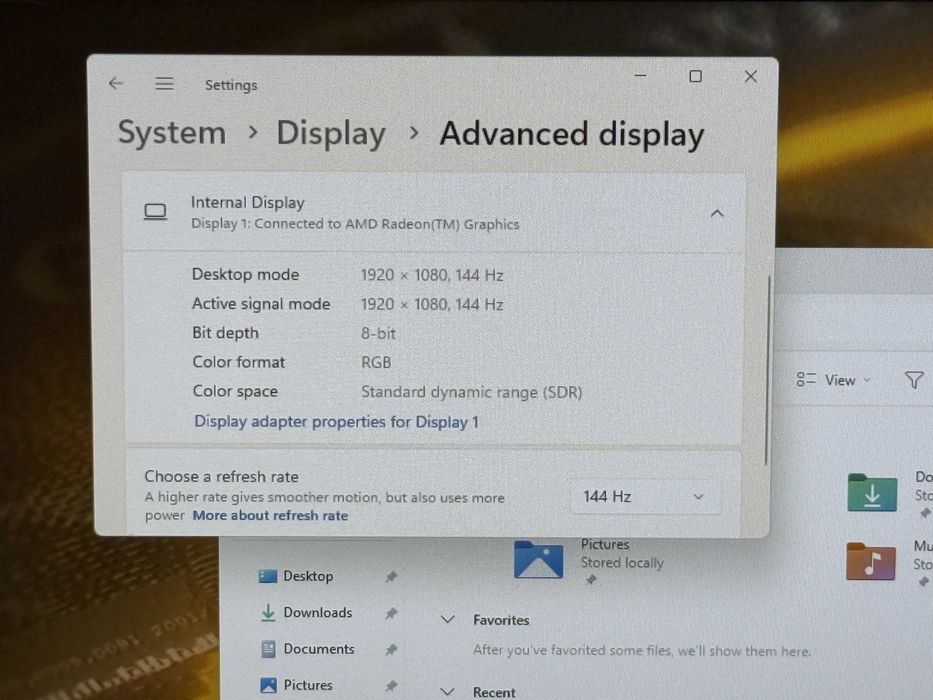Collapse the Recent section
Screen dimensions: 933x700
(447, 692)
